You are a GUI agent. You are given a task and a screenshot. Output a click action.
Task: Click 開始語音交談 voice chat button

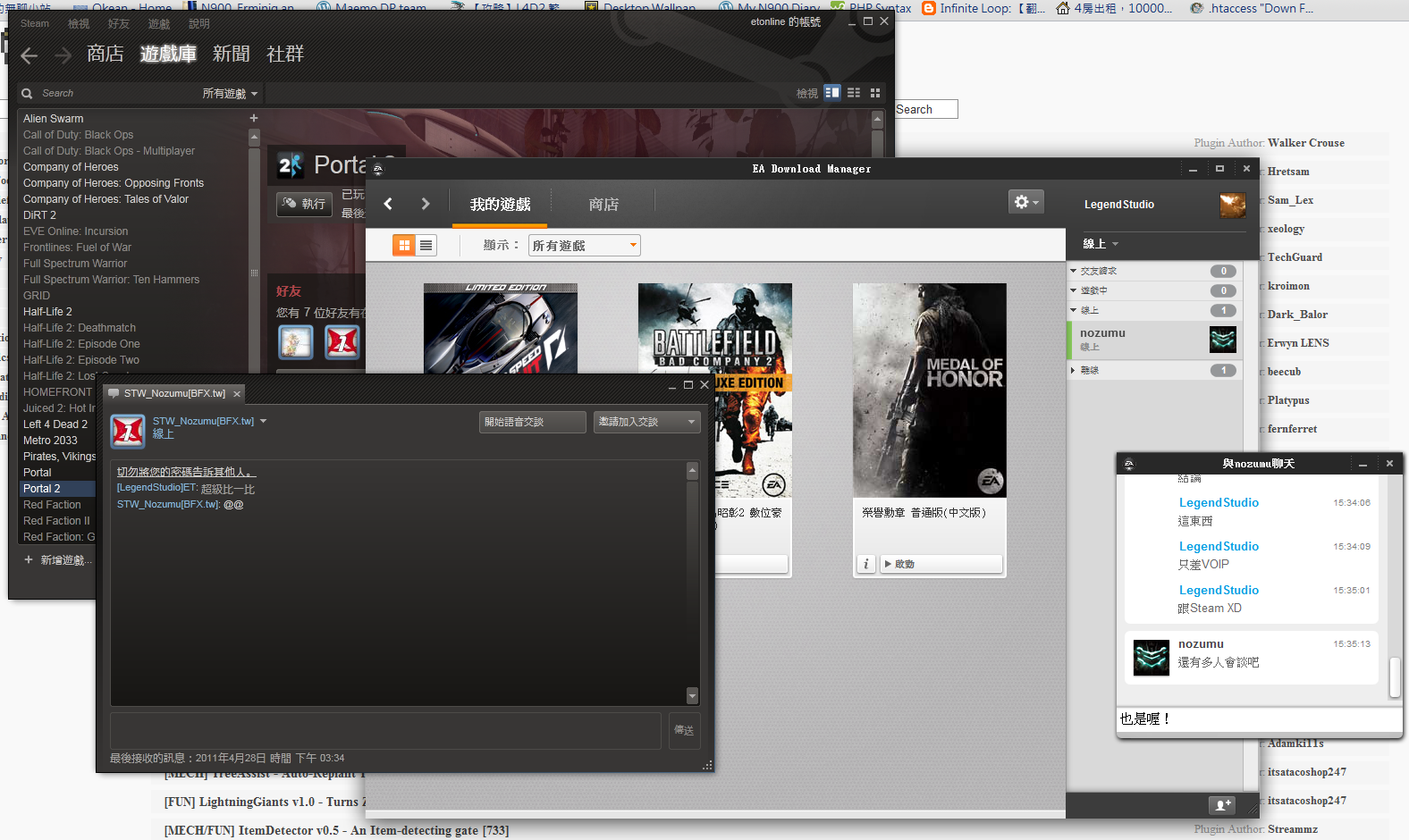click(532, 422)
